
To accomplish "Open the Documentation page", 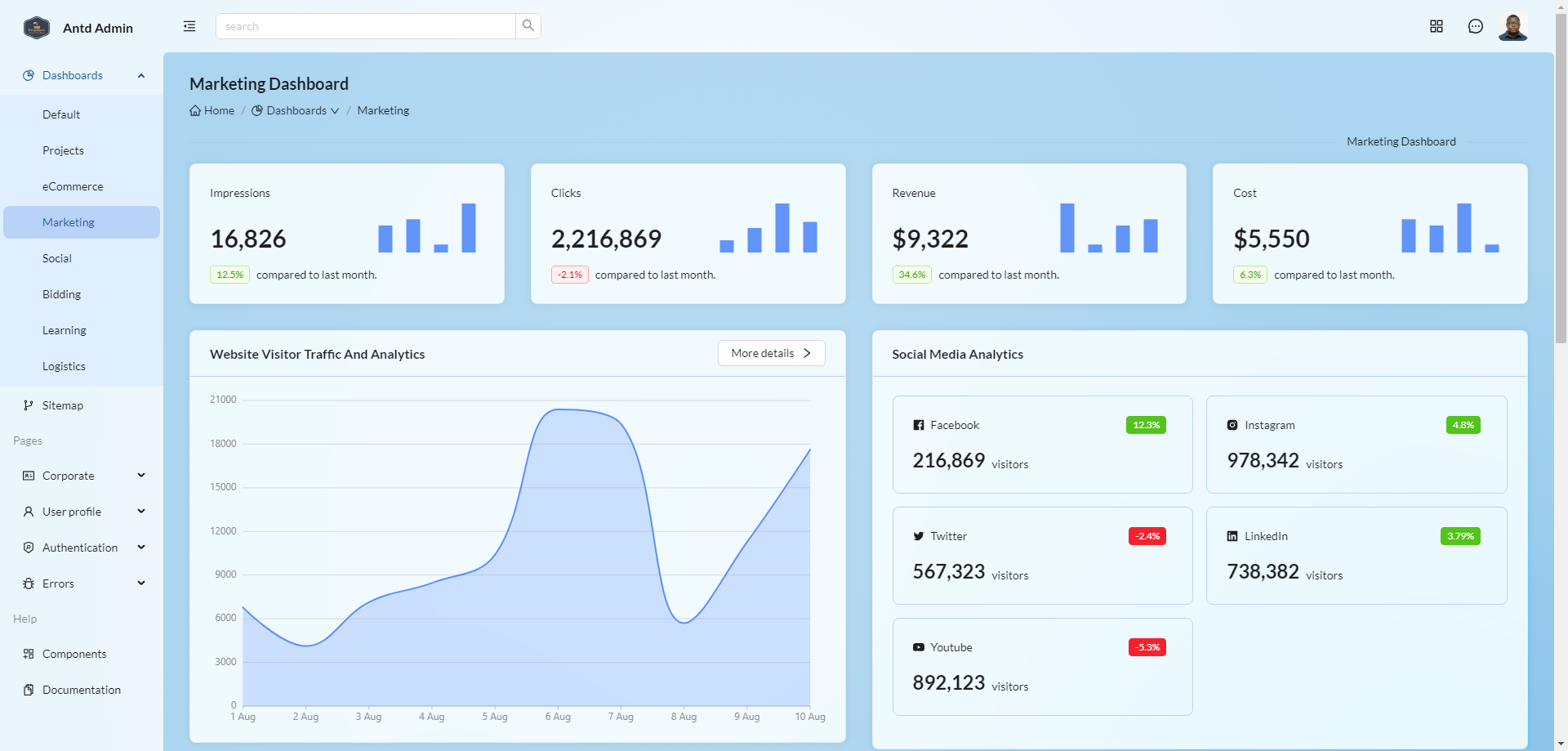I will pyautogui.click(x=82, y=690).
